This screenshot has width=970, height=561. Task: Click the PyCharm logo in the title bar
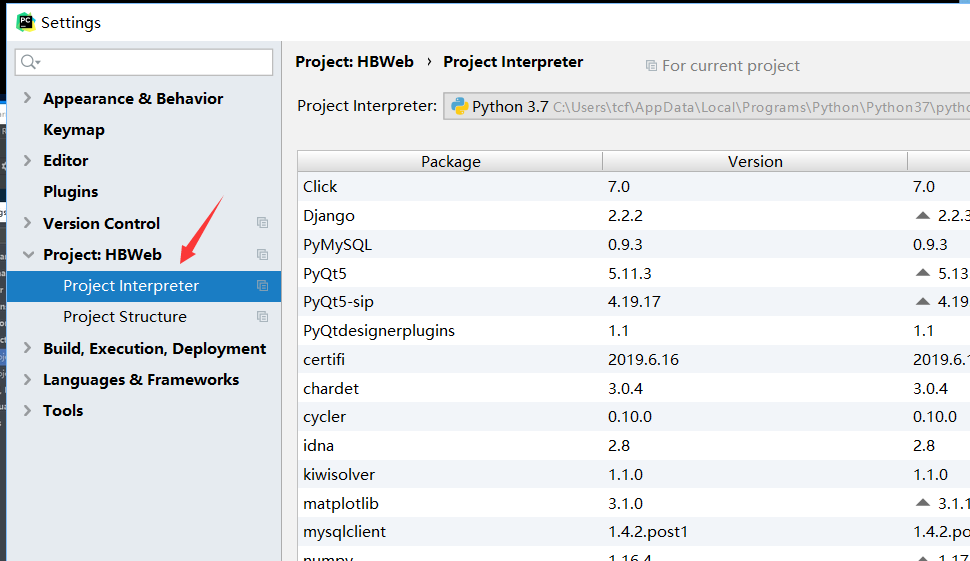pos(25,22)
